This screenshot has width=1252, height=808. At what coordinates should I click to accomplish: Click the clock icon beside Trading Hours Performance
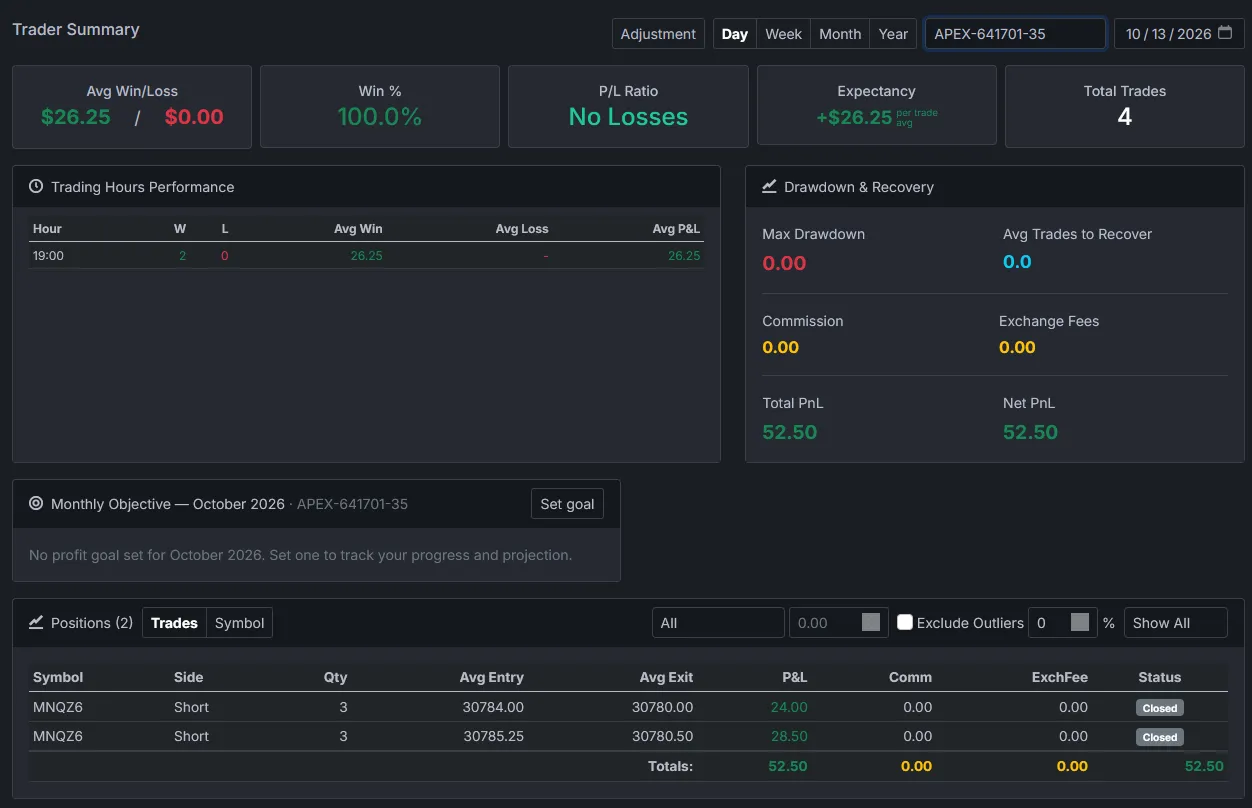[x=36, y=186]
